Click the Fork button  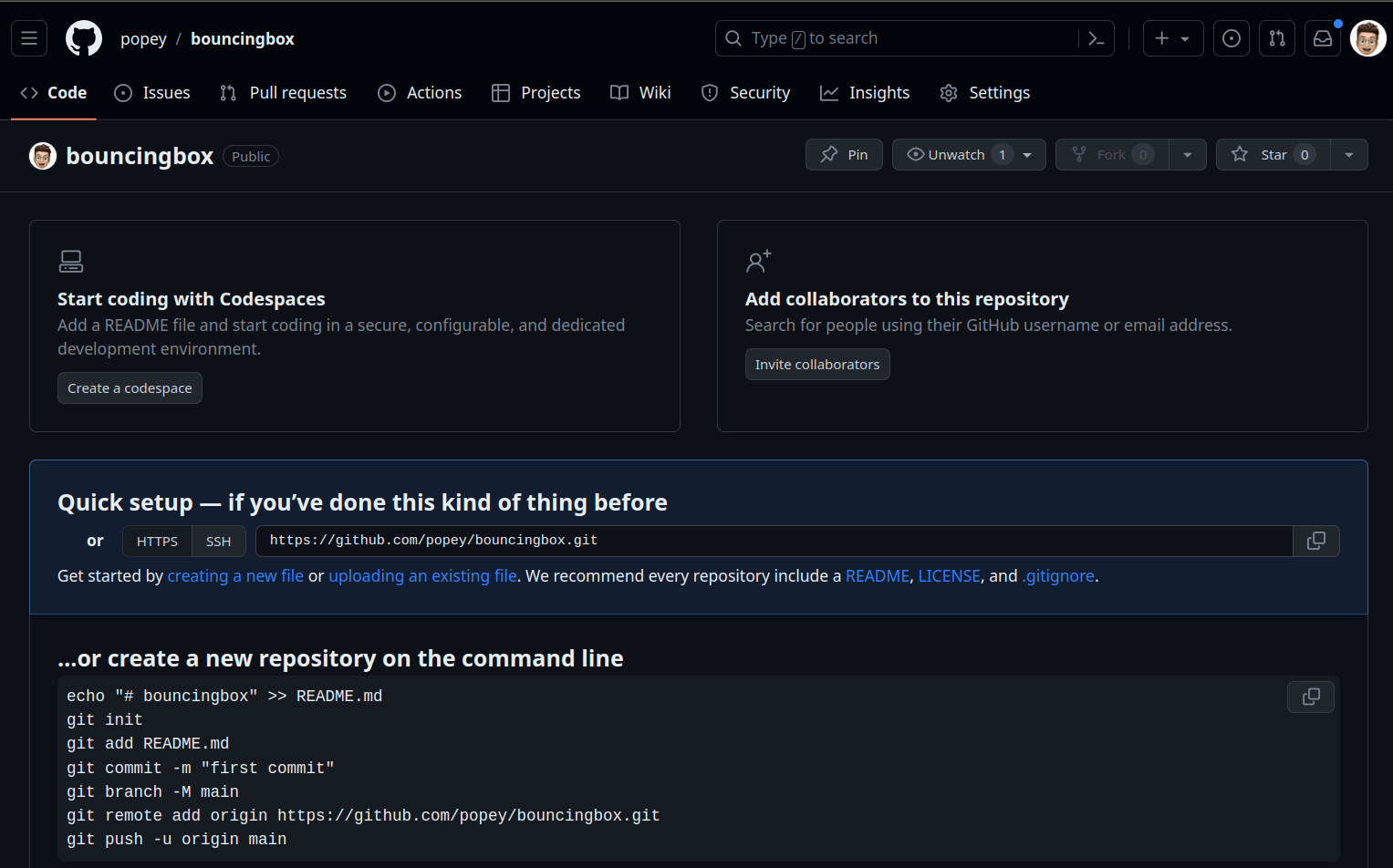[x=1112, y=155]
